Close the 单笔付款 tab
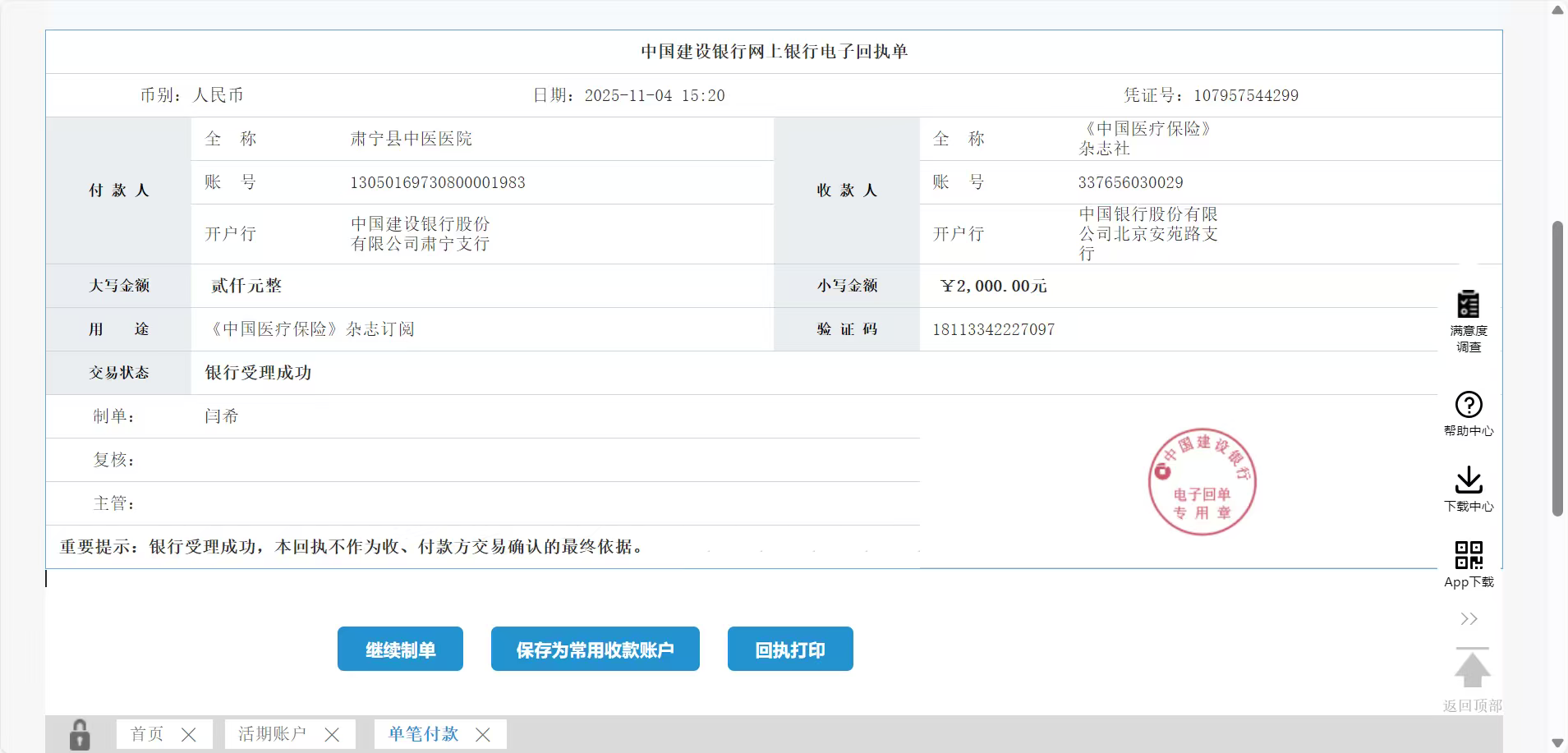This screenshot has height=753, width=1568. (x=483, y=735)
